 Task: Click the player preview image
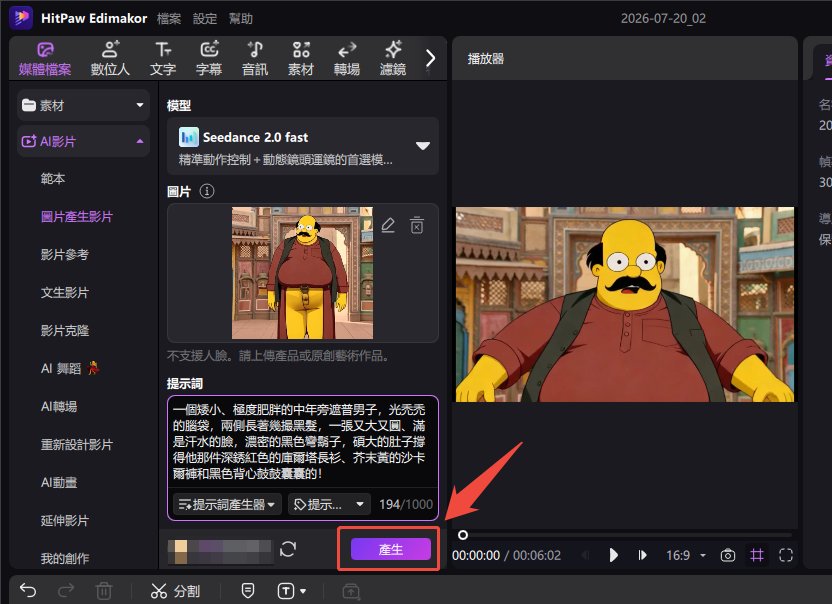[x=625, y=304]
